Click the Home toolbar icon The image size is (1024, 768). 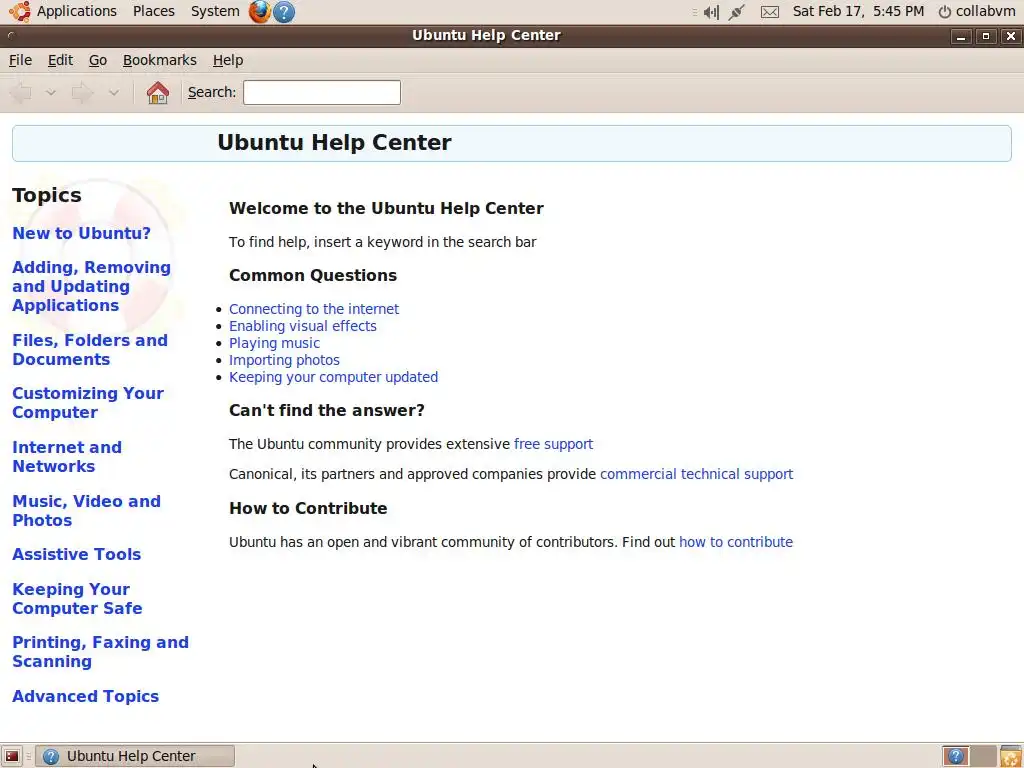point(157,93)
